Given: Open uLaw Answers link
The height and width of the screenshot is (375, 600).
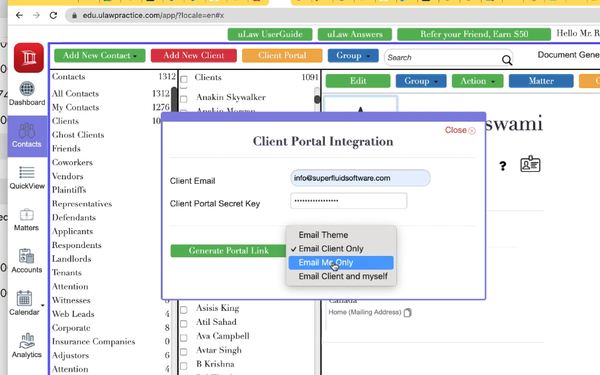Looking at the screenshot, I should tap(355, 34).
